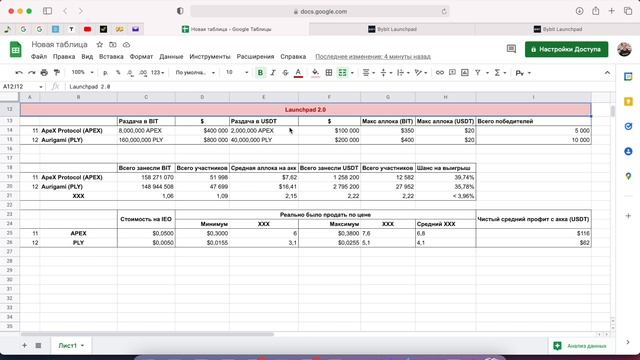Open input tools (Ру) button
Viewport: 640px width, 360px height.
pyautogui.click(x=523, y=73)
